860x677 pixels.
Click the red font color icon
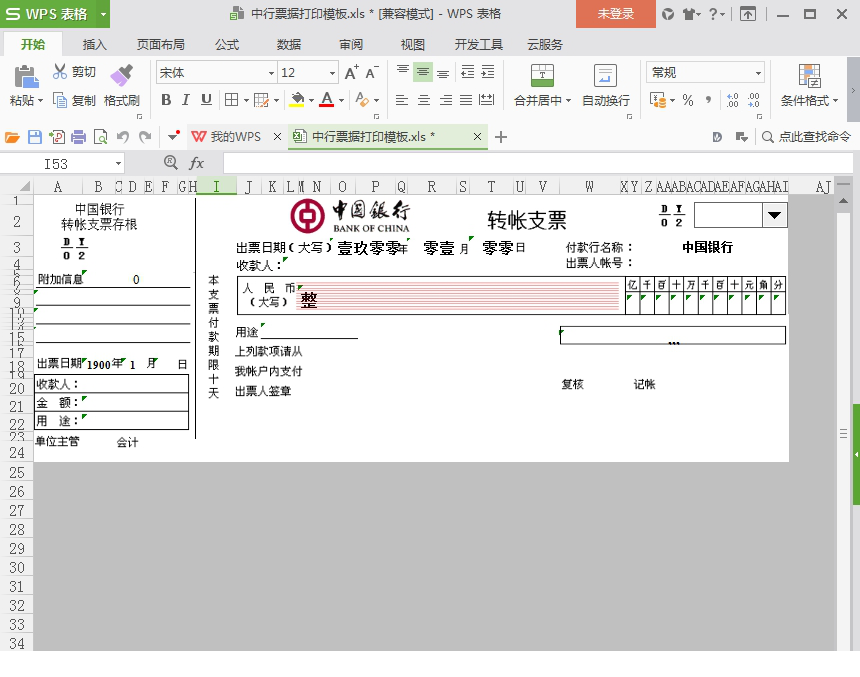coord(327,100)
